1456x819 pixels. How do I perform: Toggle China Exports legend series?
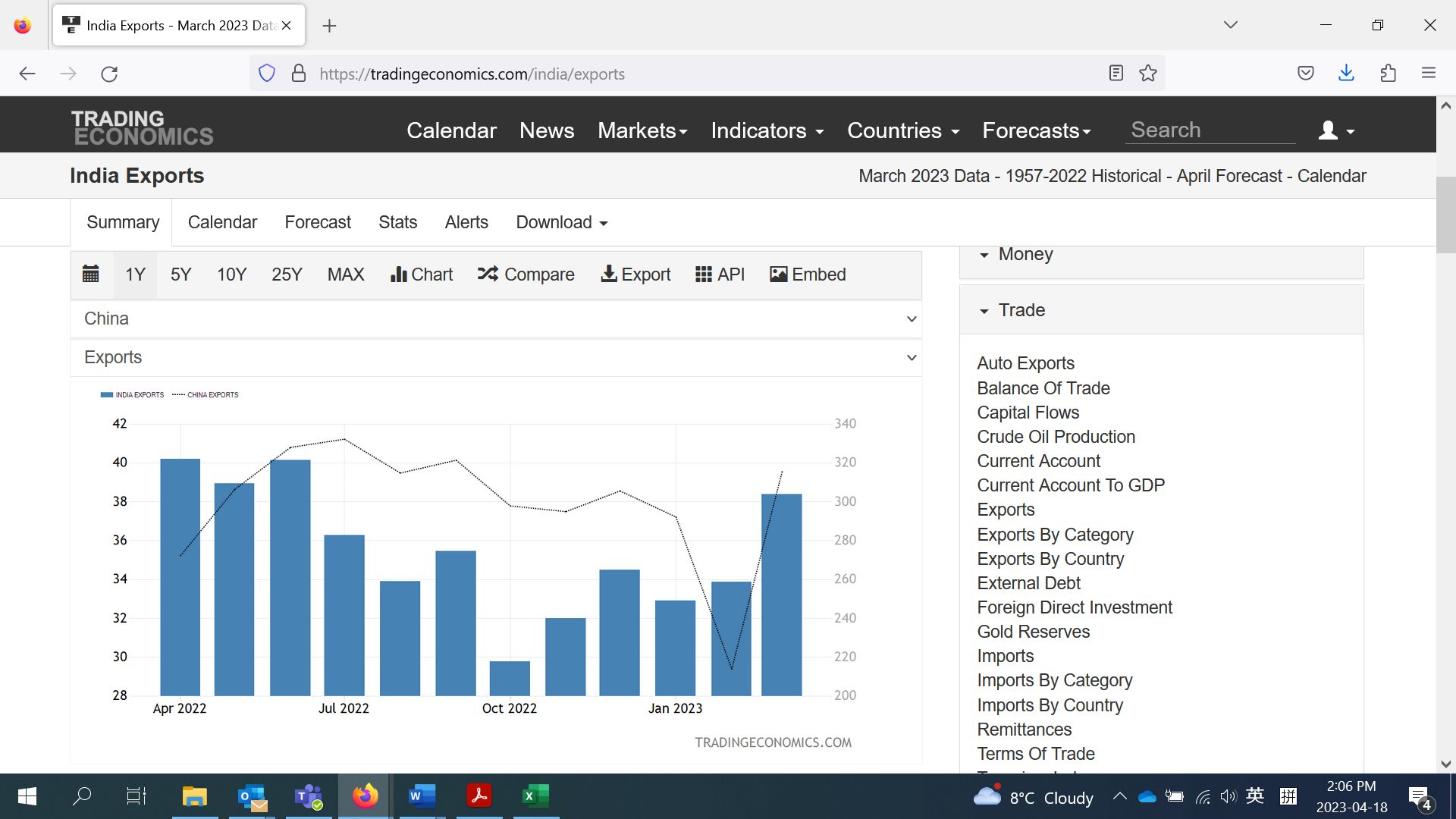pyautogui.click(x=206, y=394)
